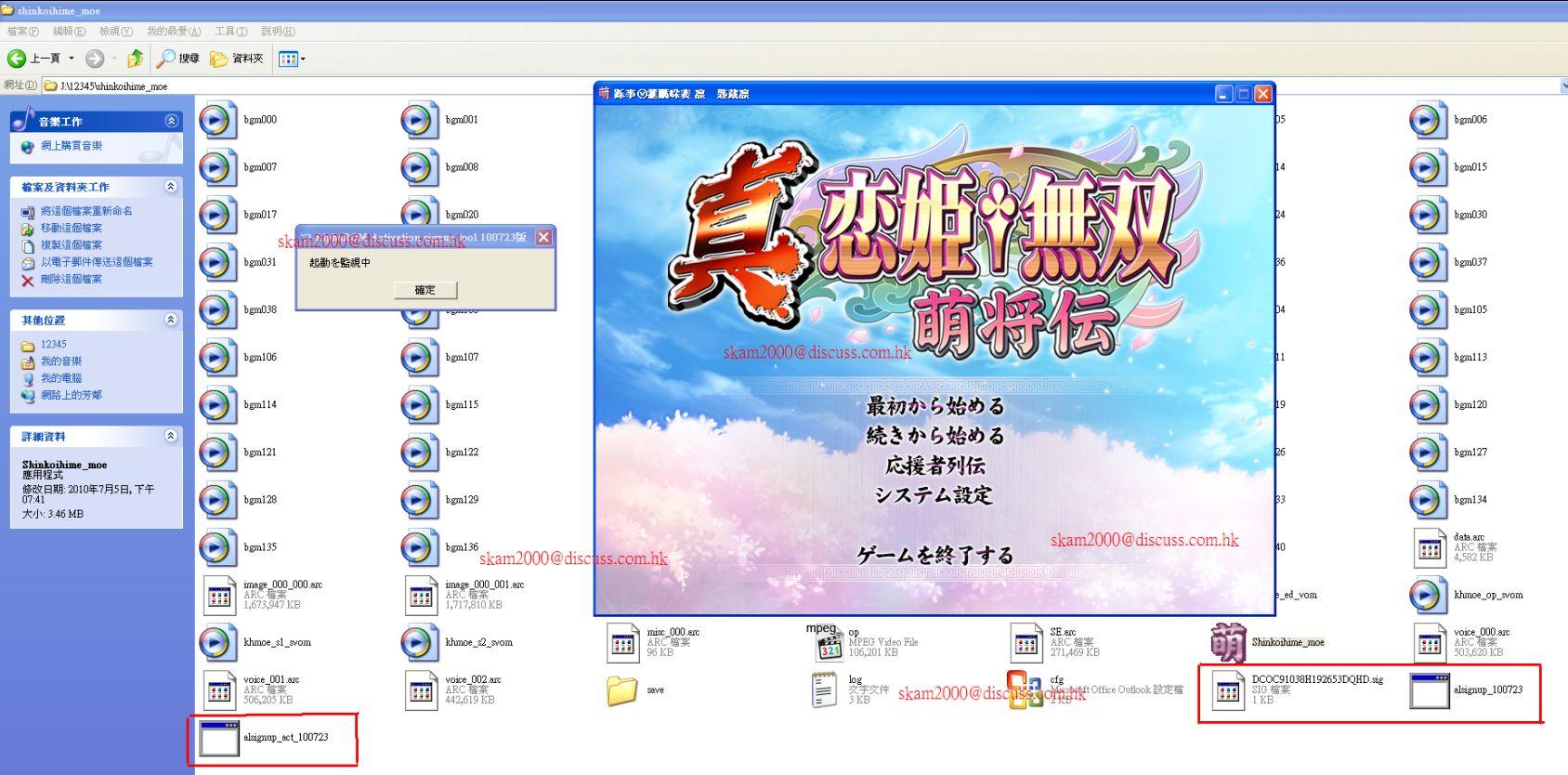Click the Up folder toolbar icon
1568x775 pixels.
(135, 59)
